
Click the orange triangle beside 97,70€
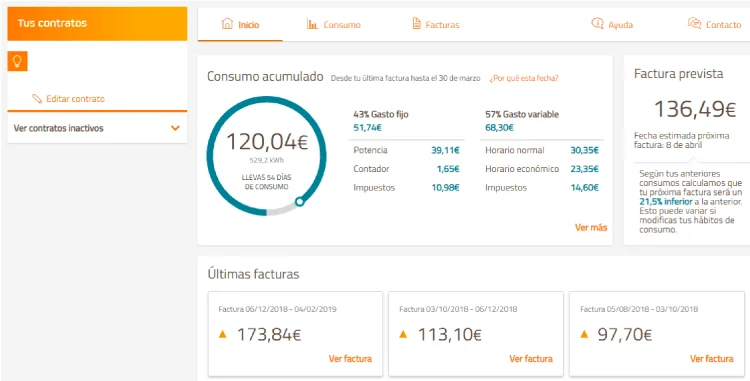point(584,335)
